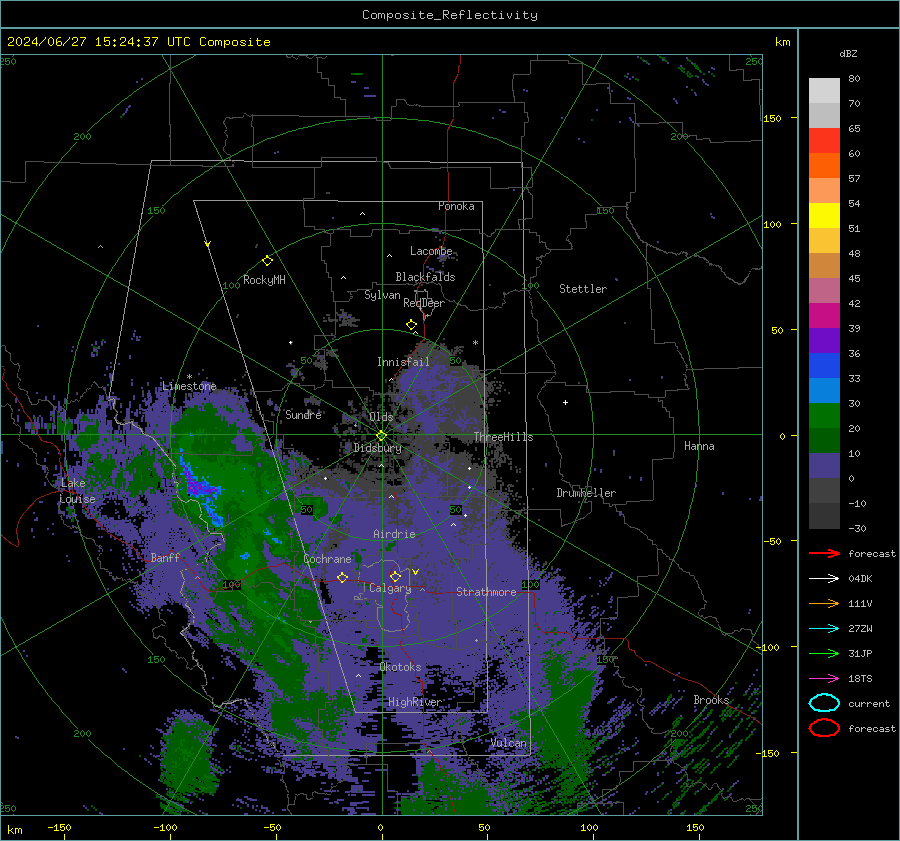The height and width of the screenshot is (841, 900).
Task: Click the Sundre town label
Action: coord(303,414)
